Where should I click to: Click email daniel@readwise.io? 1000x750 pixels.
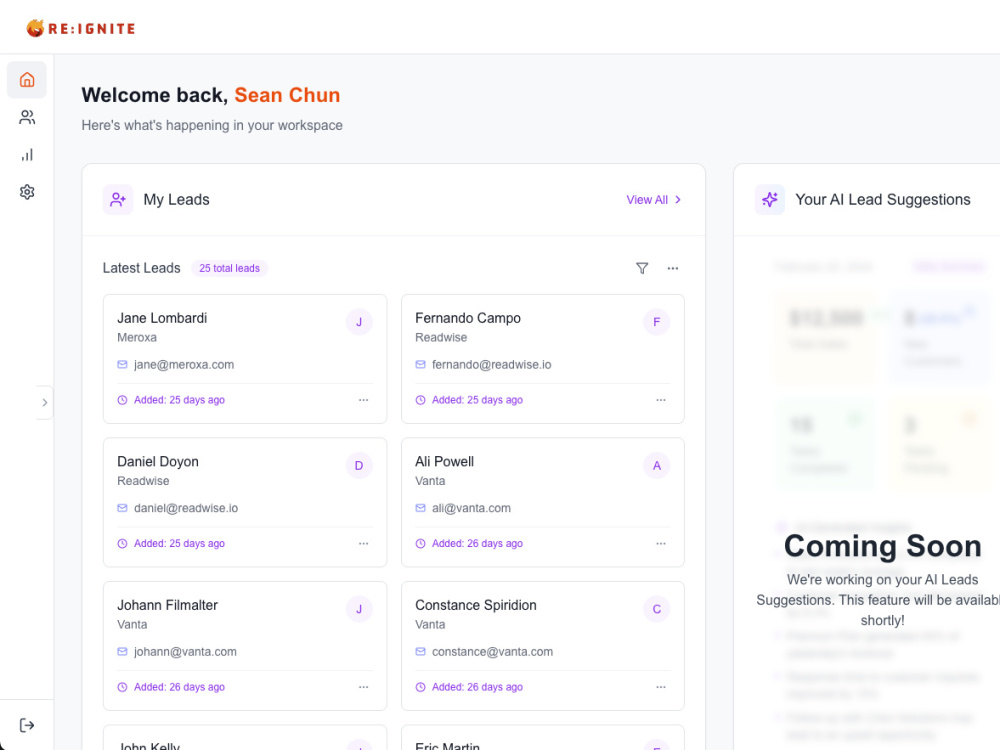pos(186,508)
